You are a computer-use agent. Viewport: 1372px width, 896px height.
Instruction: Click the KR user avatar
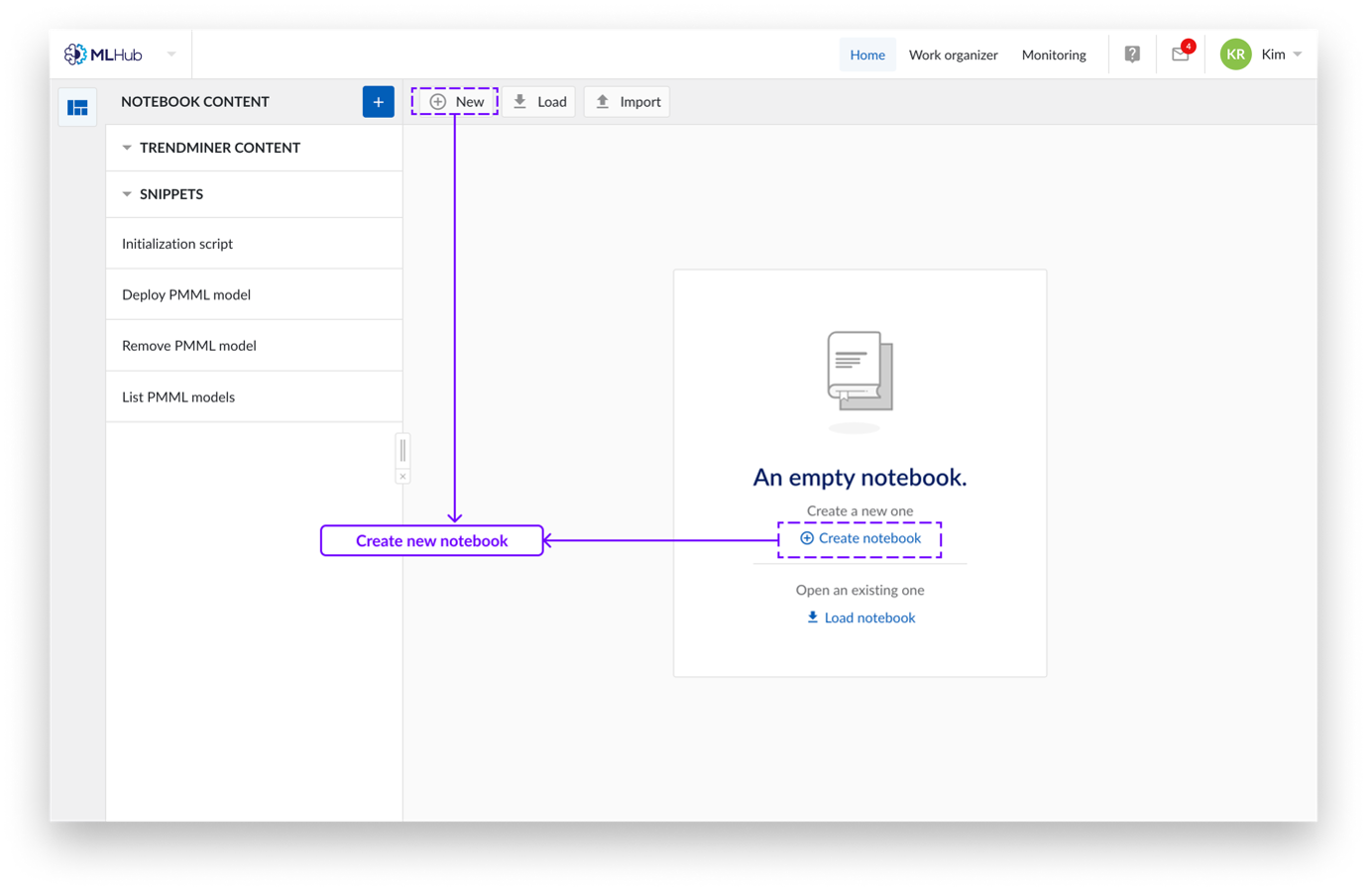(1235, 55)
